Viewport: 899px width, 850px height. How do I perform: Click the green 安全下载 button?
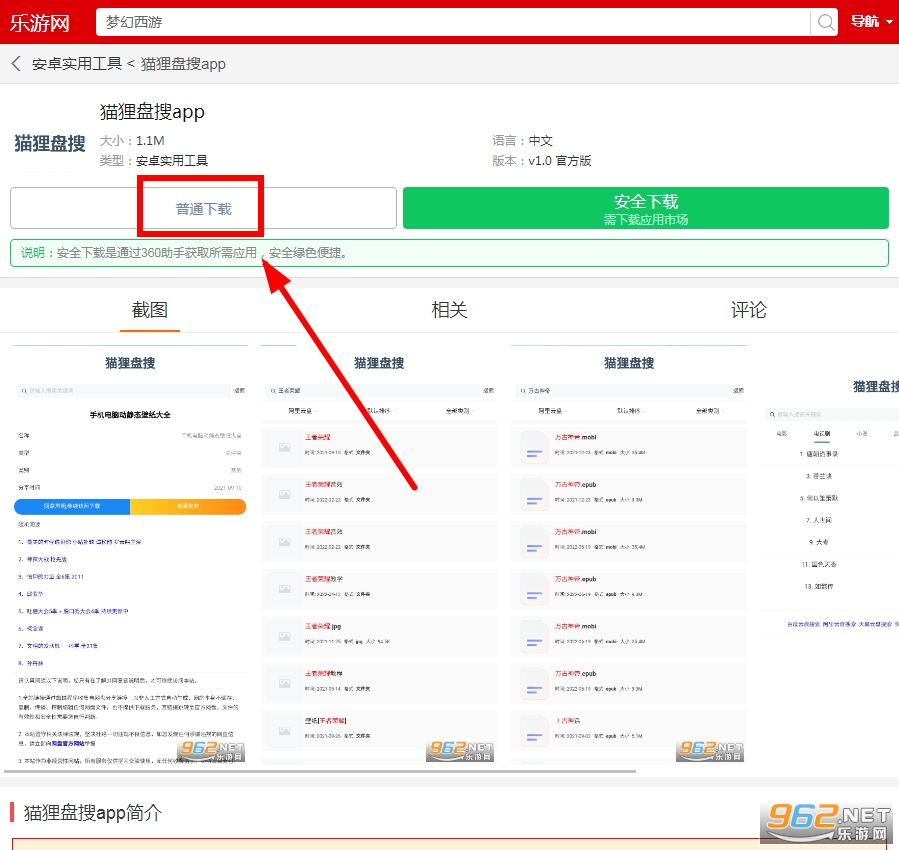[646, 208]
